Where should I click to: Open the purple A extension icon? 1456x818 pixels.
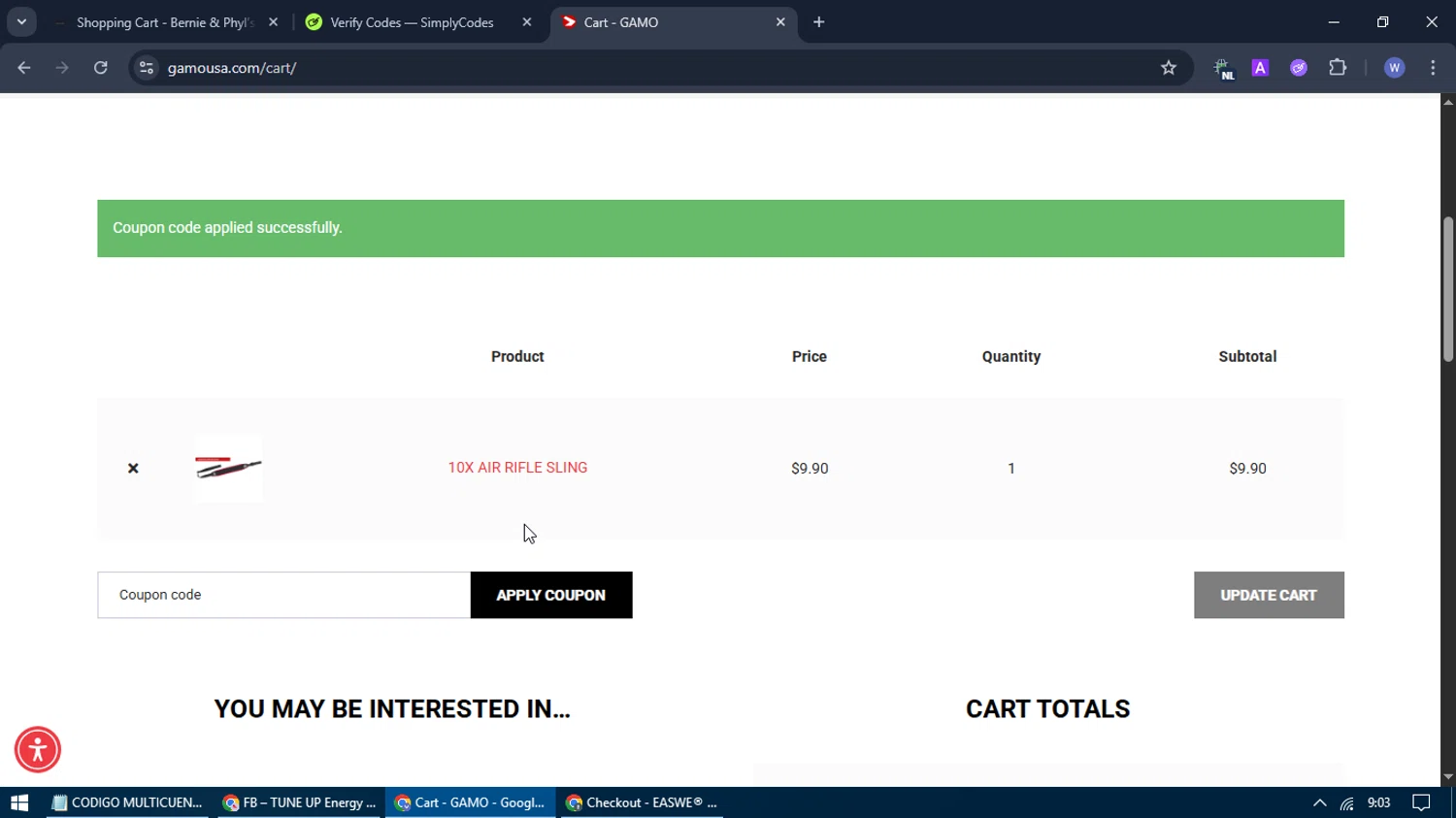click(x=1260, y=68)
